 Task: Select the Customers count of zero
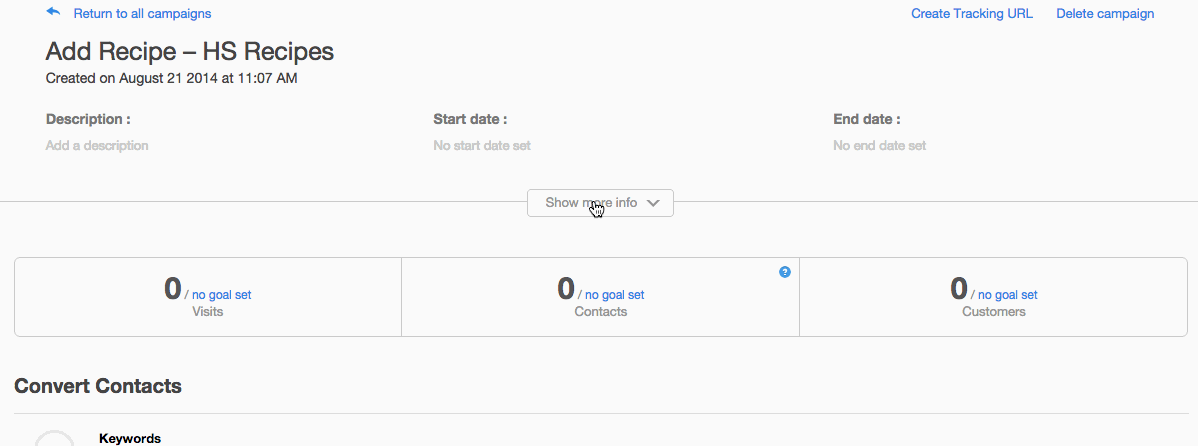959,288
